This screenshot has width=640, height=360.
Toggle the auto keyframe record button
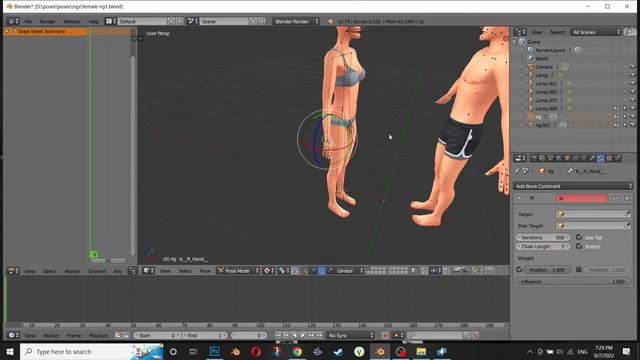coord(385,336)
